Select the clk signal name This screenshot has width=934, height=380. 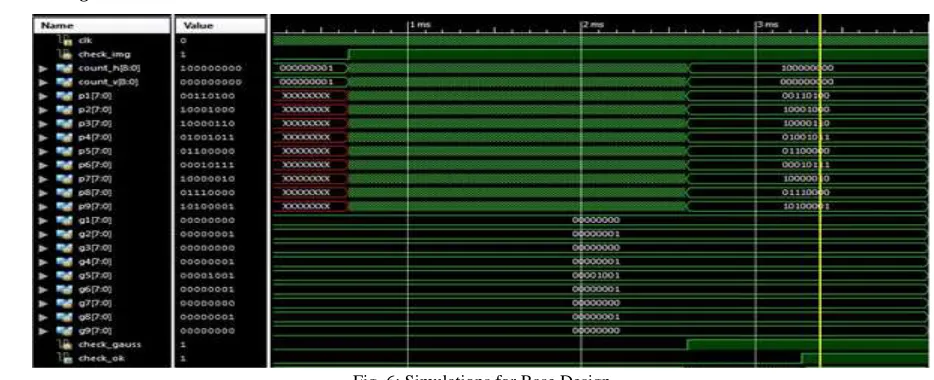(x=85, y=41)
